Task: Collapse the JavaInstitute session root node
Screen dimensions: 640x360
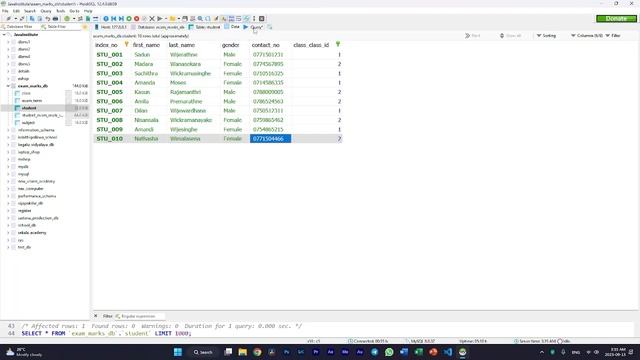Action: tap(4, 35)
